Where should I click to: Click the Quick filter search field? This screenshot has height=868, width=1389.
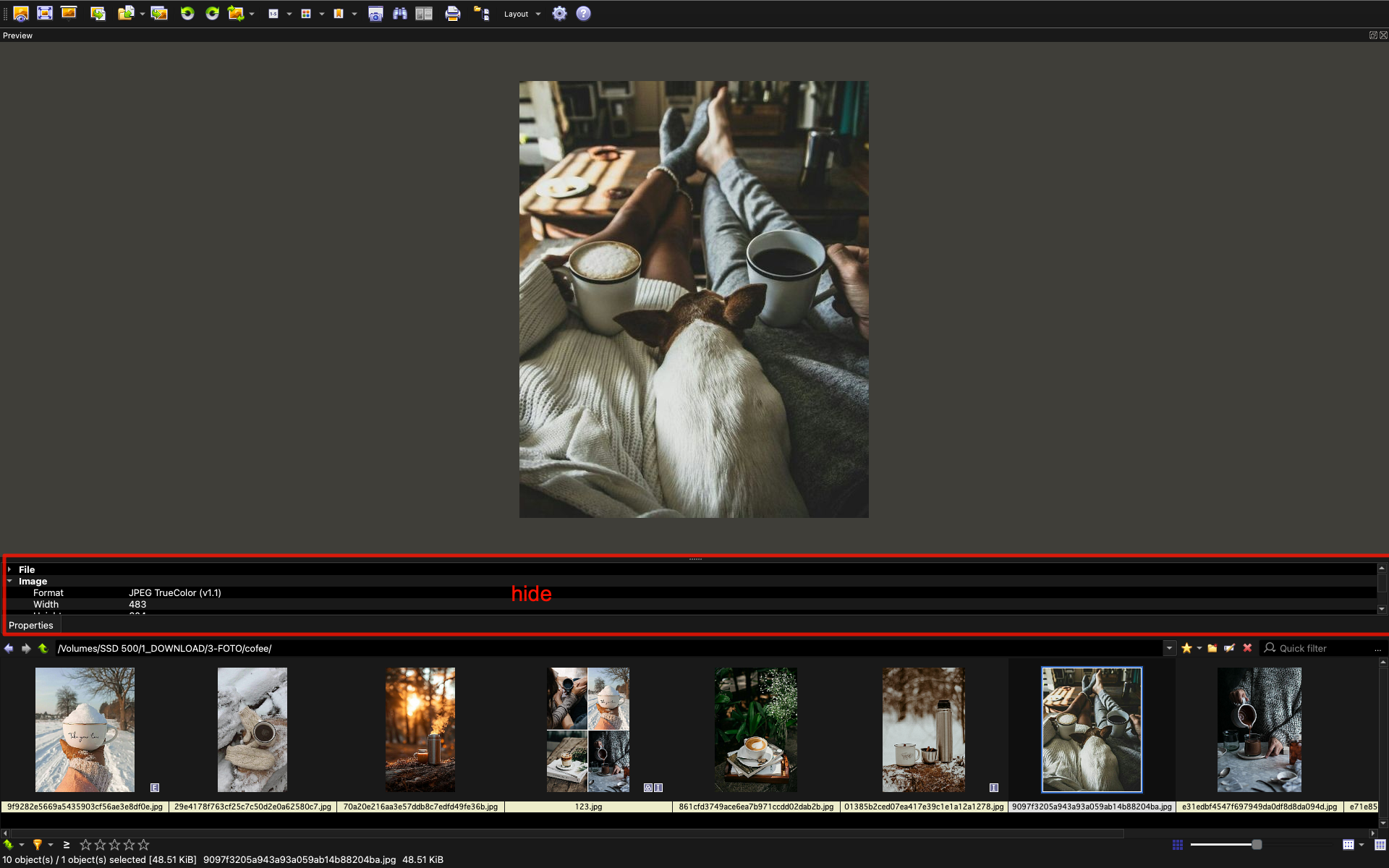[1324, 648]
